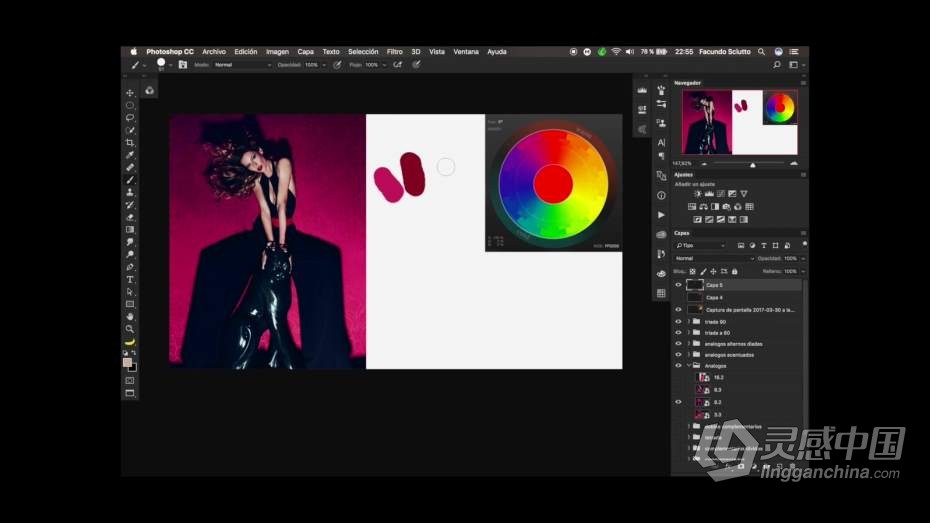Select the Quick Selection tool
This screenshot has width=930, height=523.
click(130, 130)
